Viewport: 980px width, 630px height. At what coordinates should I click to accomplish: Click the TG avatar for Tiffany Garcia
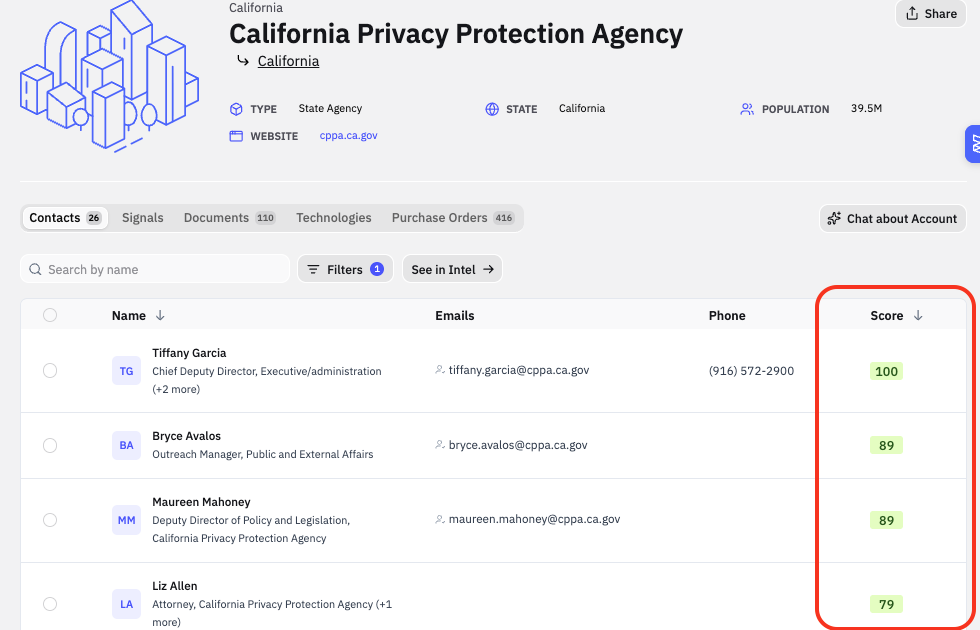[x=126, y=371]
